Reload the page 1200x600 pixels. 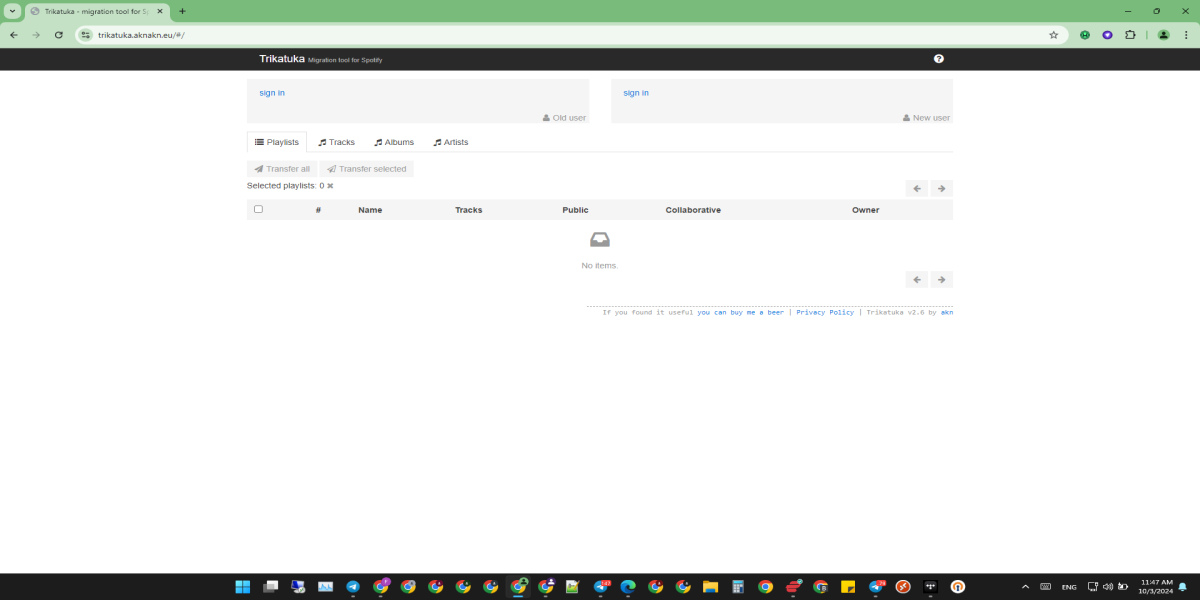[59, 35]
